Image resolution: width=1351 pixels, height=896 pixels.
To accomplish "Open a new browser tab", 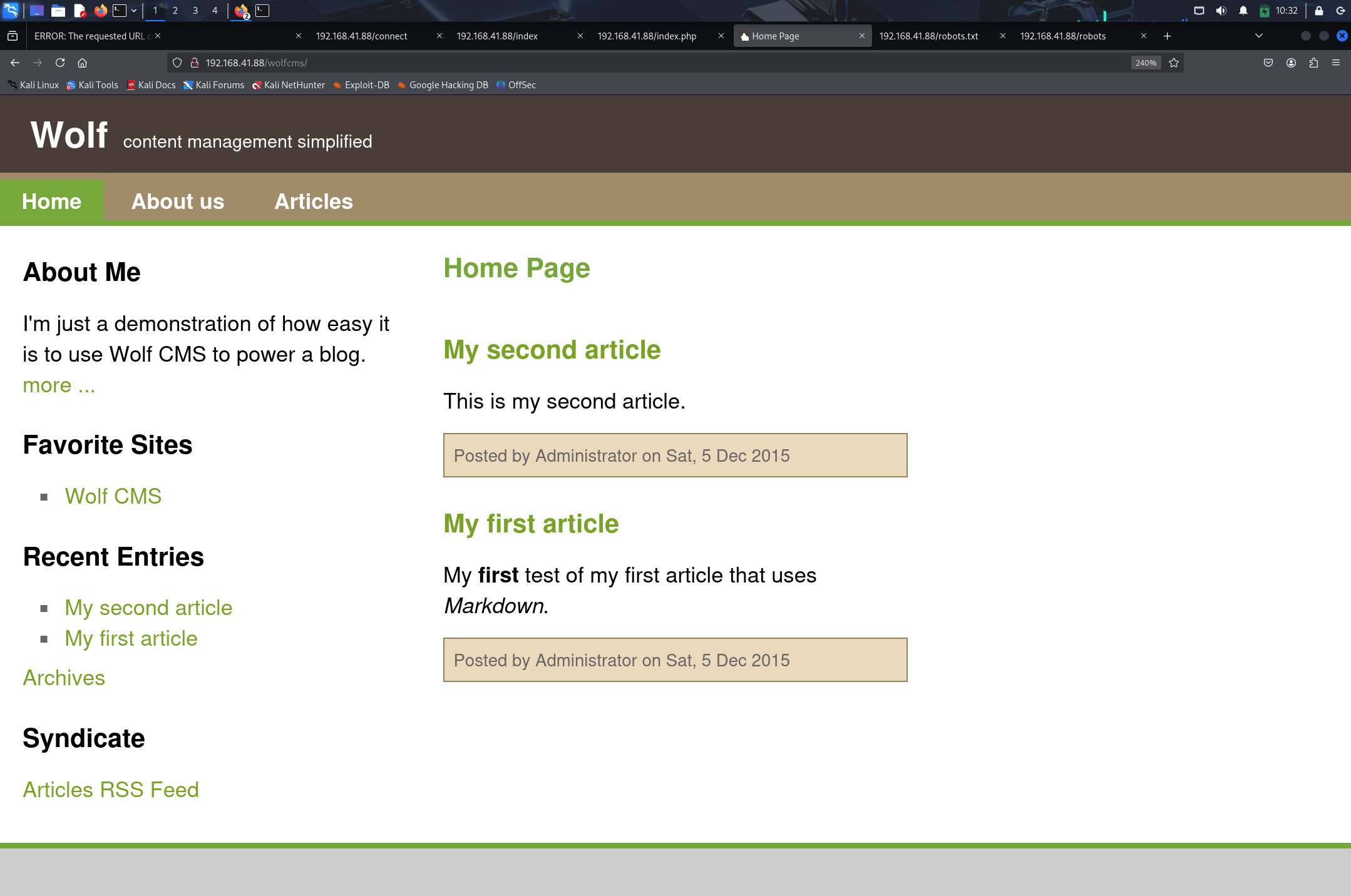I will [x=1167, y=36].
